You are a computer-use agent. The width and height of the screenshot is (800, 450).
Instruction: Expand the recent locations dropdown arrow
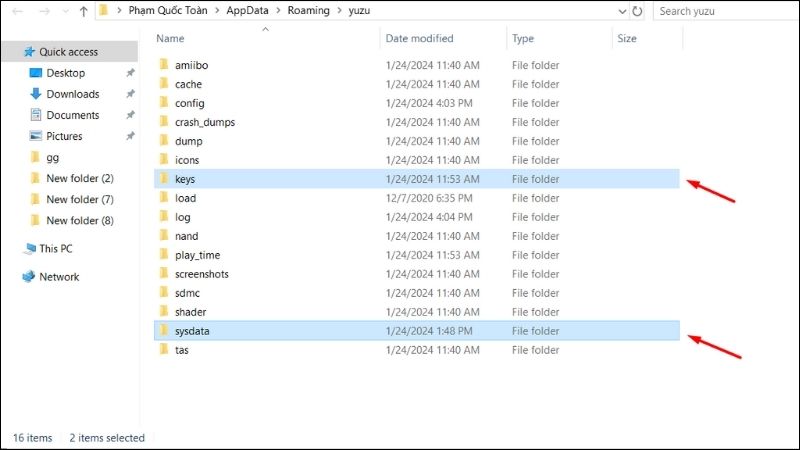click(65, 11)
